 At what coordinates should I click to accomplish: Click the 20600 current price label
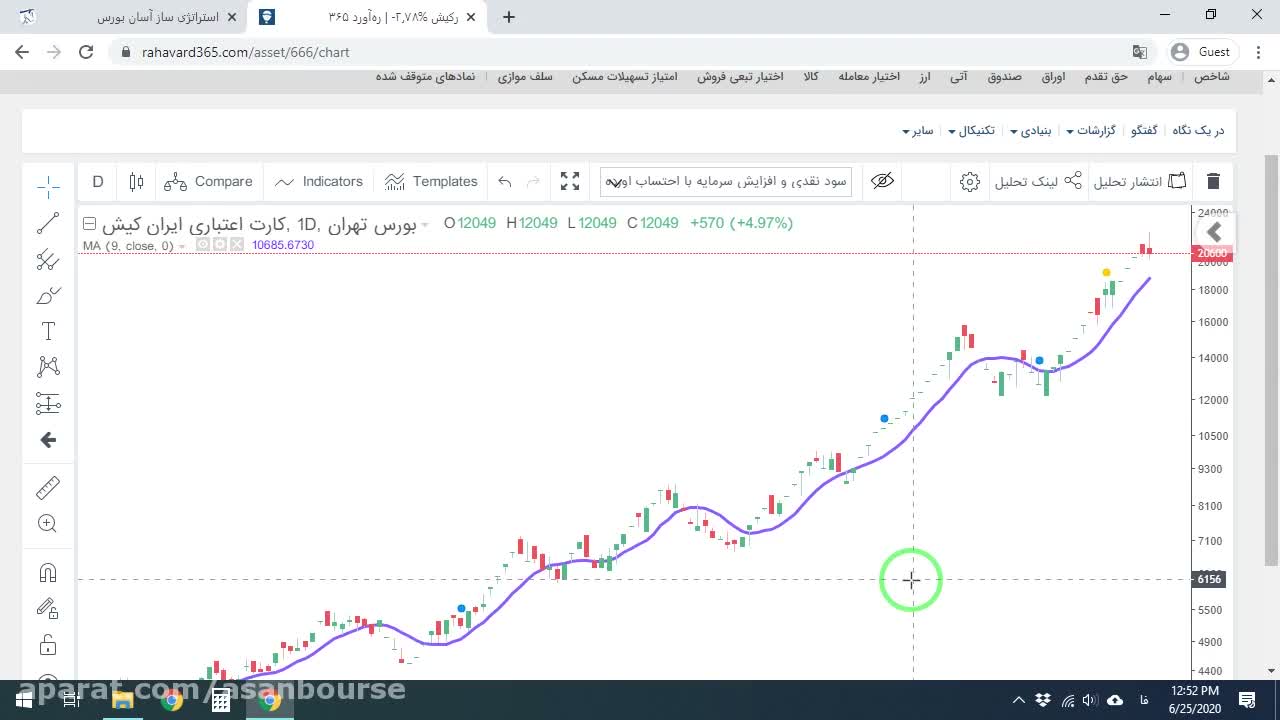tap(1212, 253)
